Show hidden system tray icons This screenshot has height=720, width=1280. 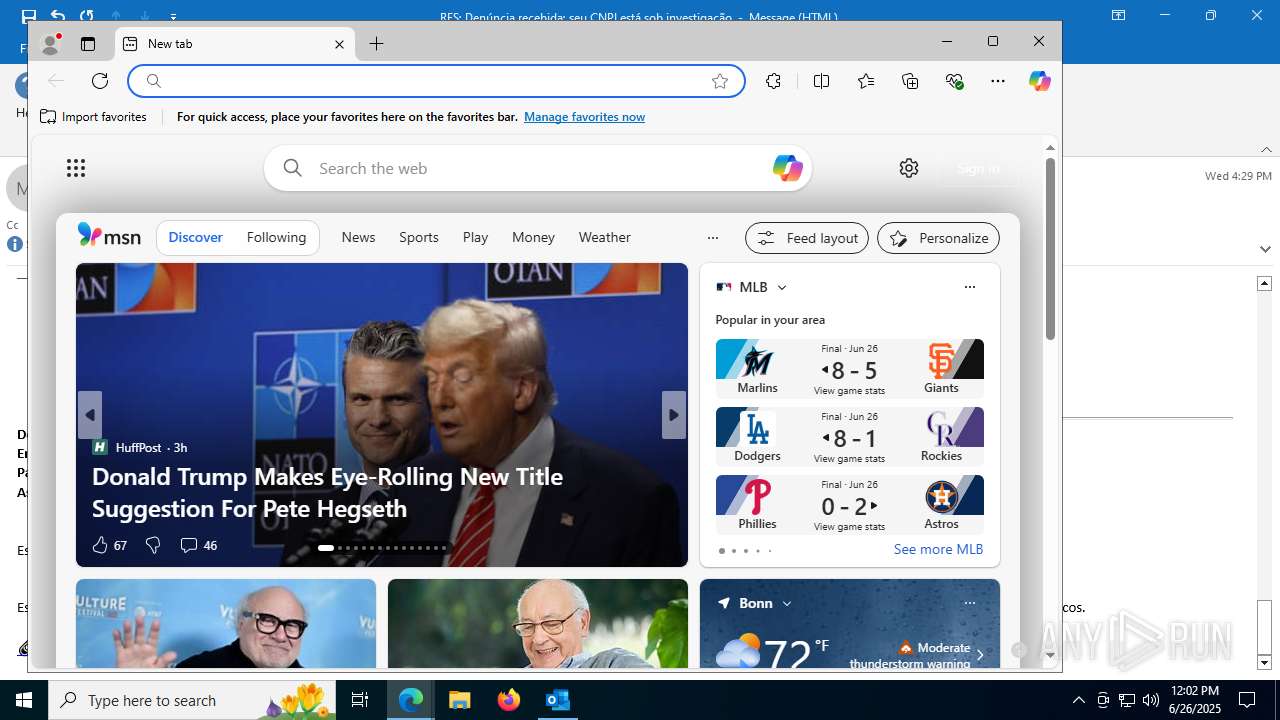click(1078, 700)
